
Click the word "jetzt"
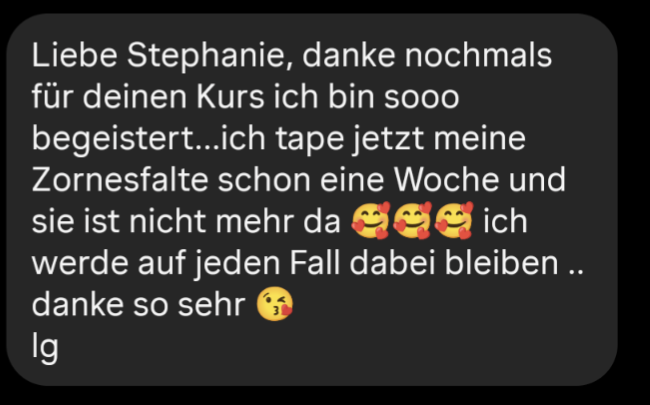pyautogui.click(x=388, y=140)
